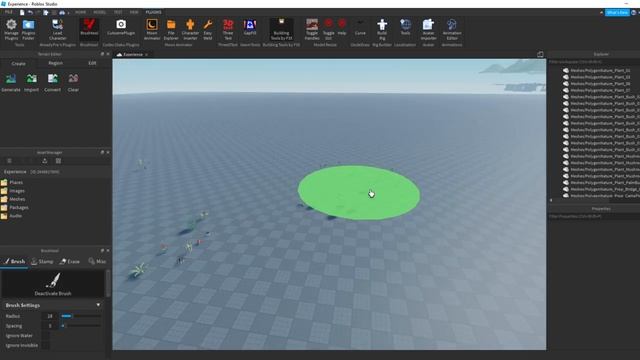The image size is (640, 360).
Task: Open Building Tools by F3X
Action: [x=281, y=29]
